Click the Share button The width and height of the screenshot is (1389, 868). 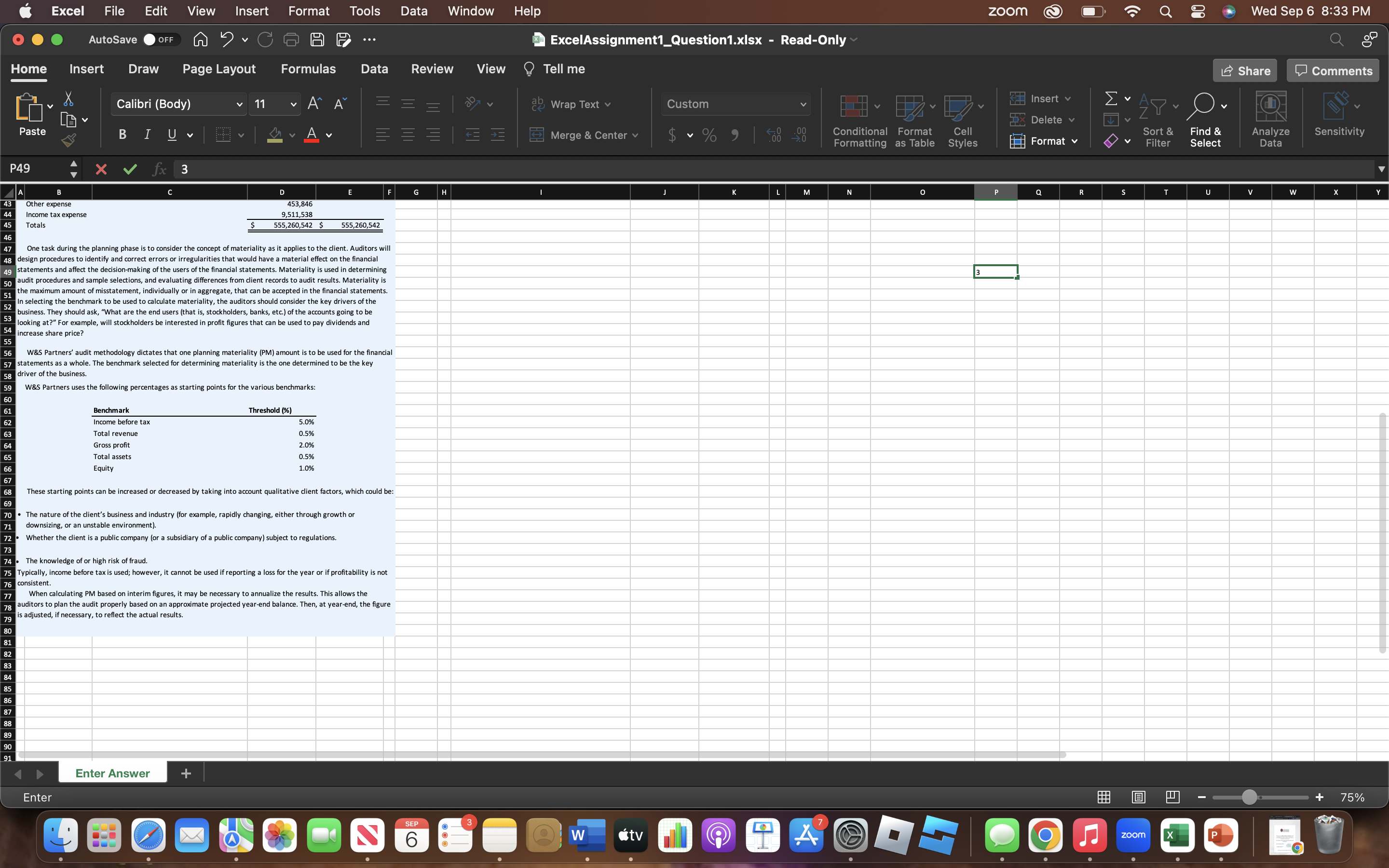(1244, 70)
